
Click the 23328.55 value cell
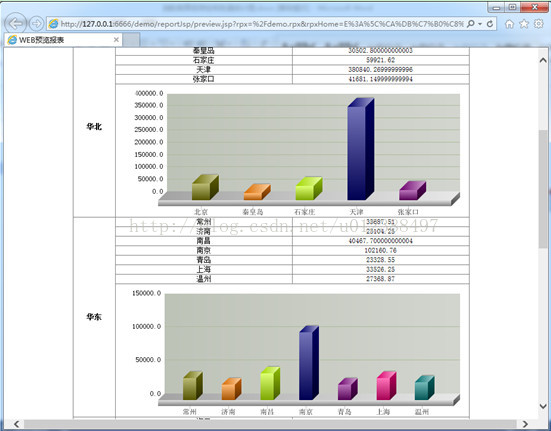381,260
